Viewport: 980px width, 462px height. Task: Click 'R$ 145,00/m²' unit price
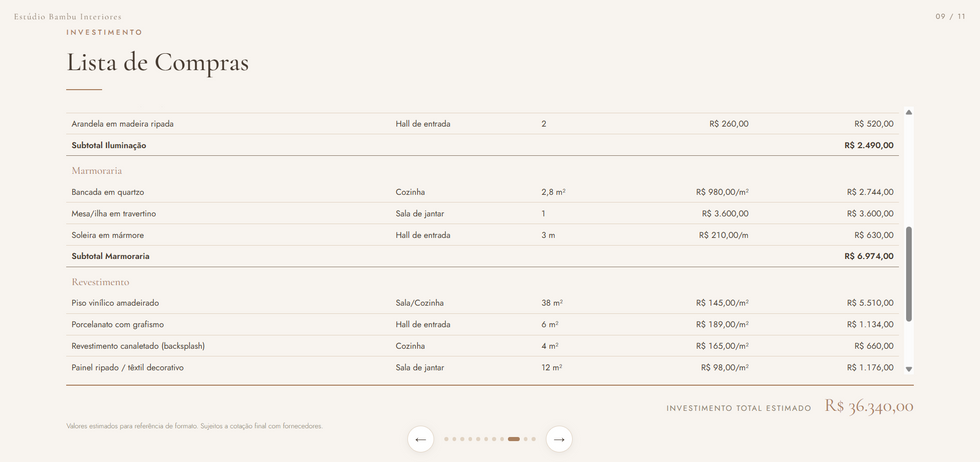722,303
